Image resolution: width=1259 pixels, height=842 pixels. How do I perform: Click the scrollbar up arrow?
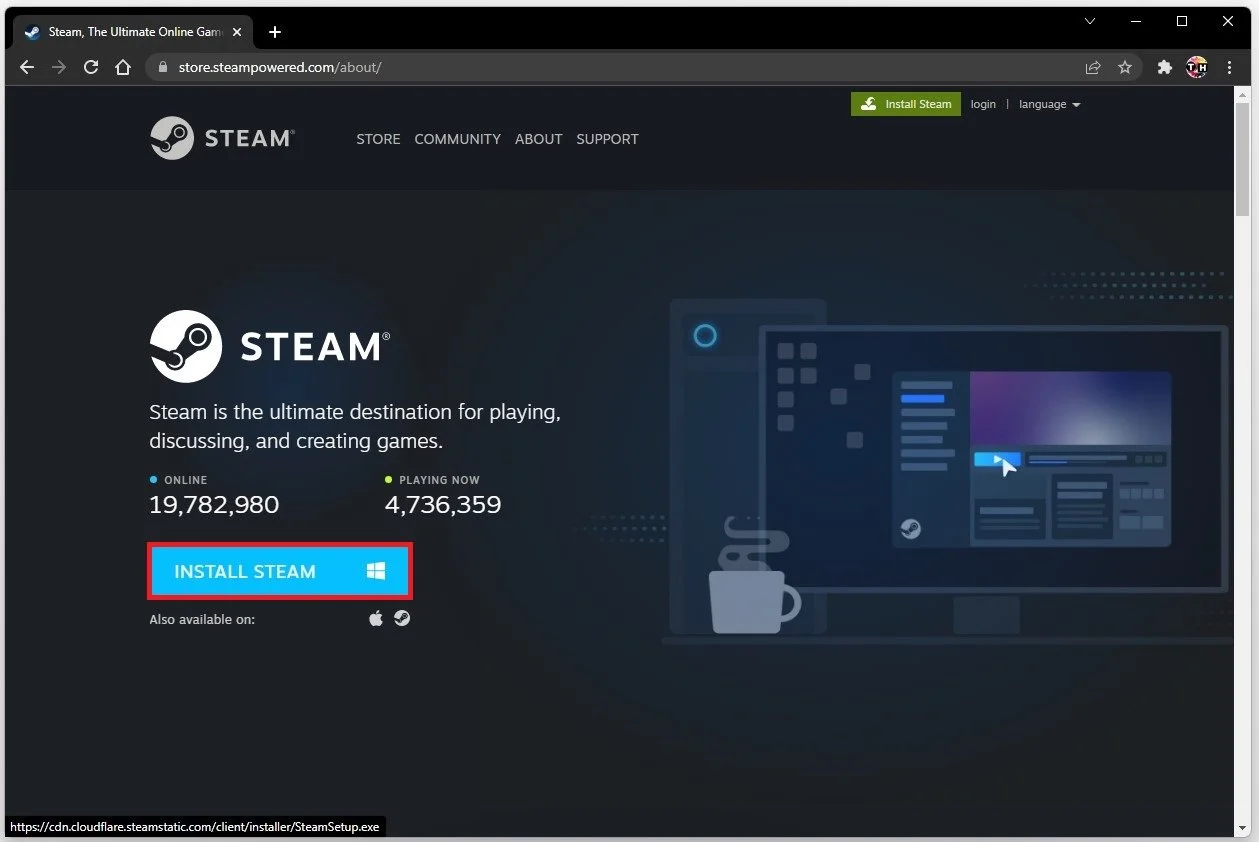point(1243,94)
